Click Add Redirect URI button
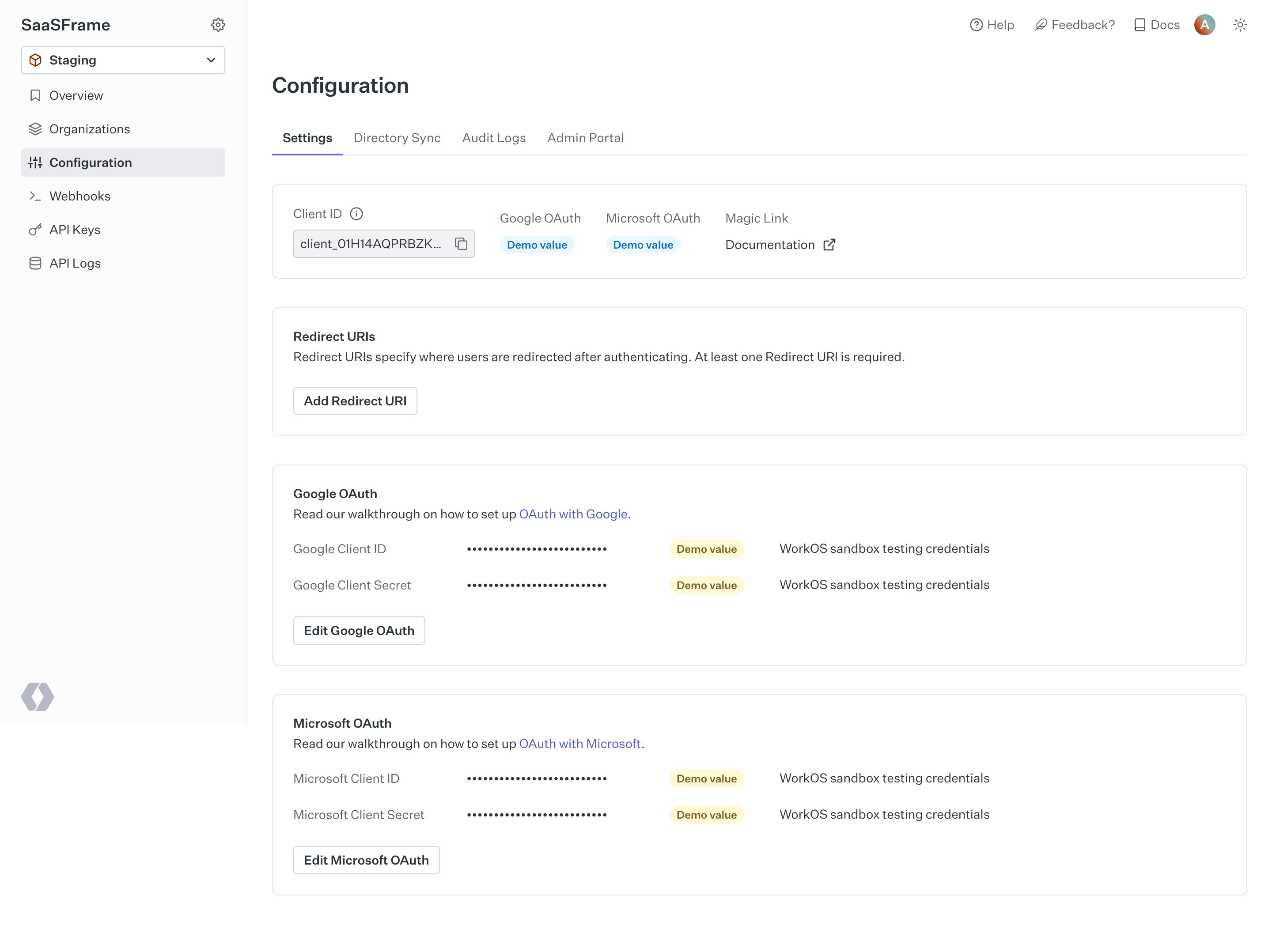Screen dimensions: 1272x952 coord(355,400)
